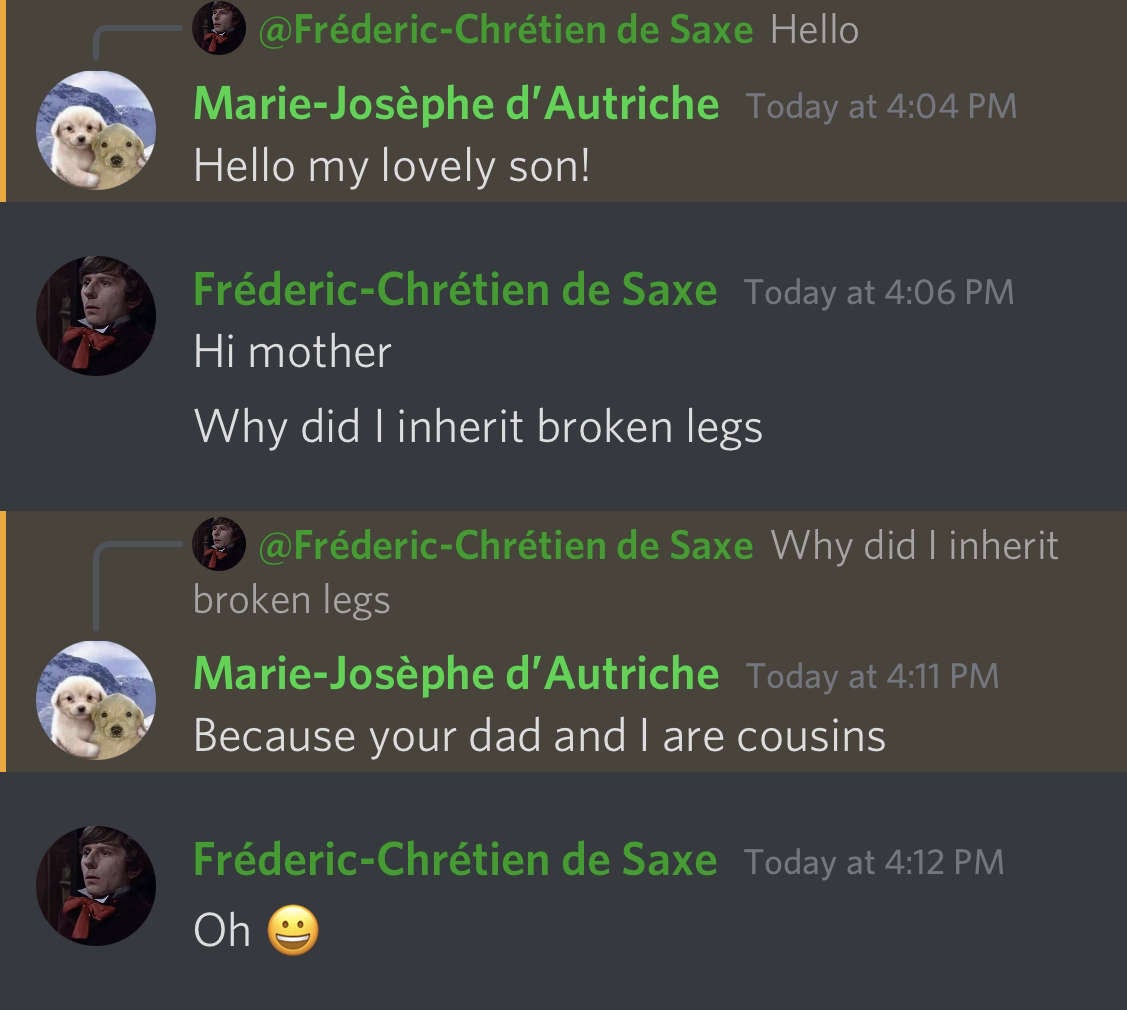The height and width of the screenshot is (1010, 1127).
Task: Jump to the replied "Hello" message preview
Action: click(814, 30)
